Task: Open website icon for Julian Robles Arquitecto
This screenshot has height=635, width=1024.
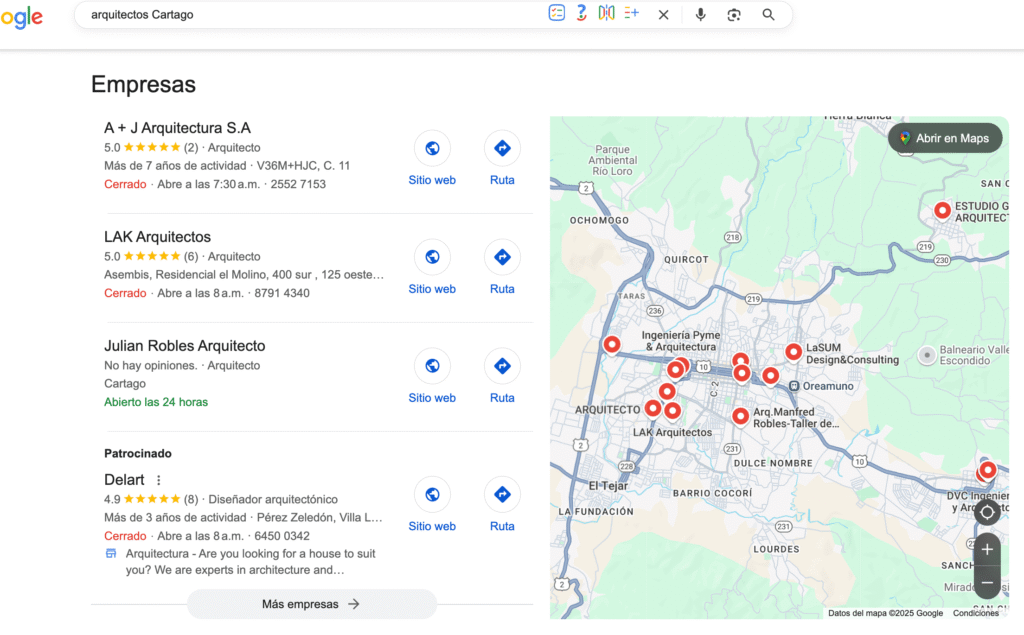Action: [x=432, y=366]
